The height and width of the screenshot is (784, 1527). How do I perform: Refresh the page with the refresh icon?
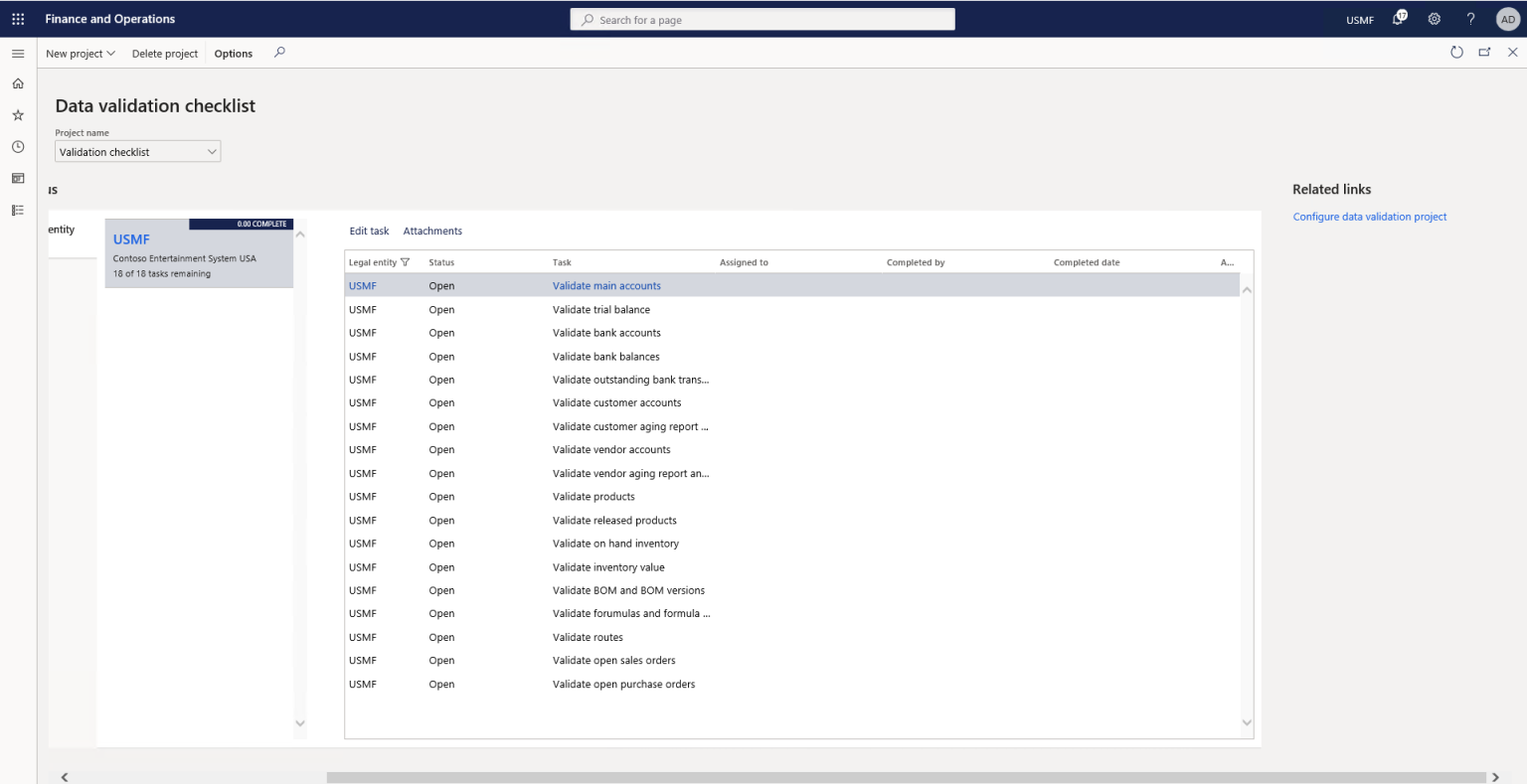[1456, 52]
